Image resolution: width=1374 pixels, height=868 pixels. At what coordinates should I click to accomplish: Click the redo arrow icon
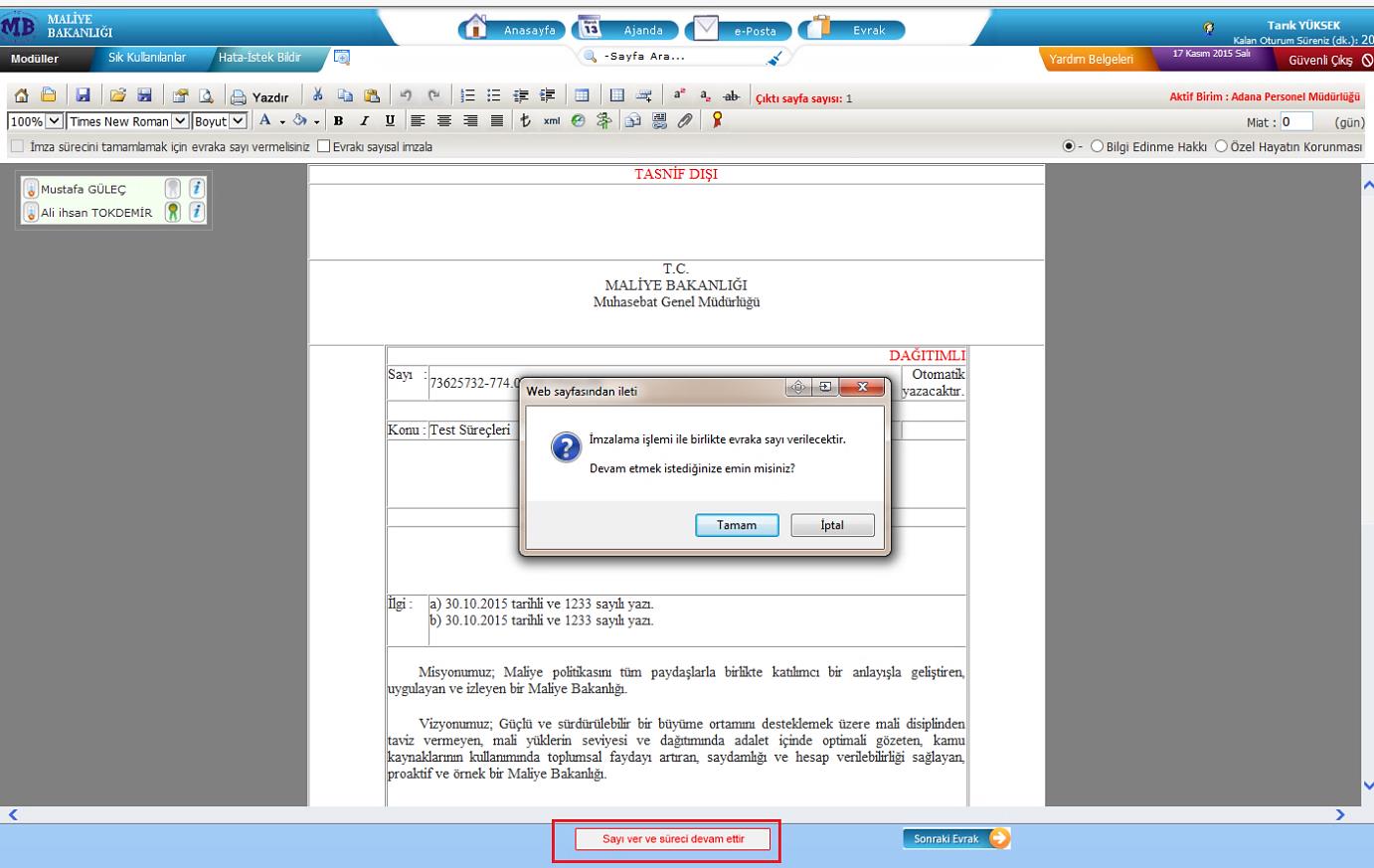click(x=433, y=95)
